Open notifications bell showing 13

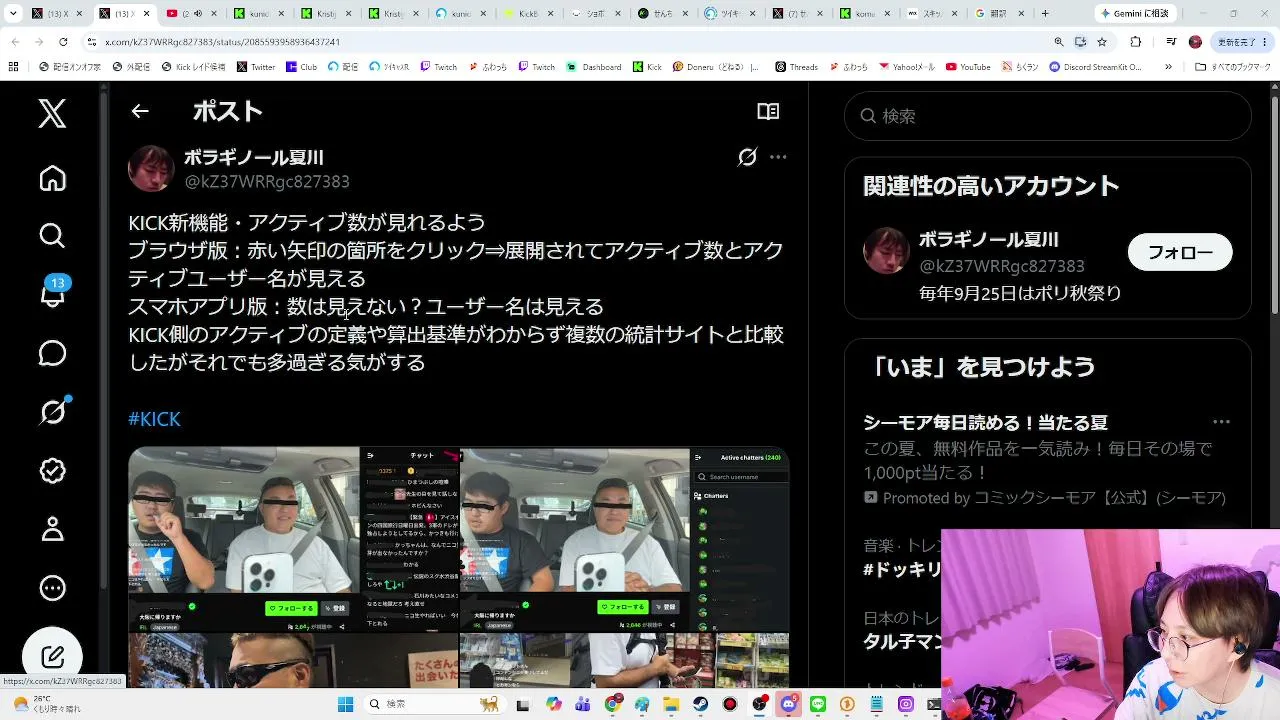52,294
